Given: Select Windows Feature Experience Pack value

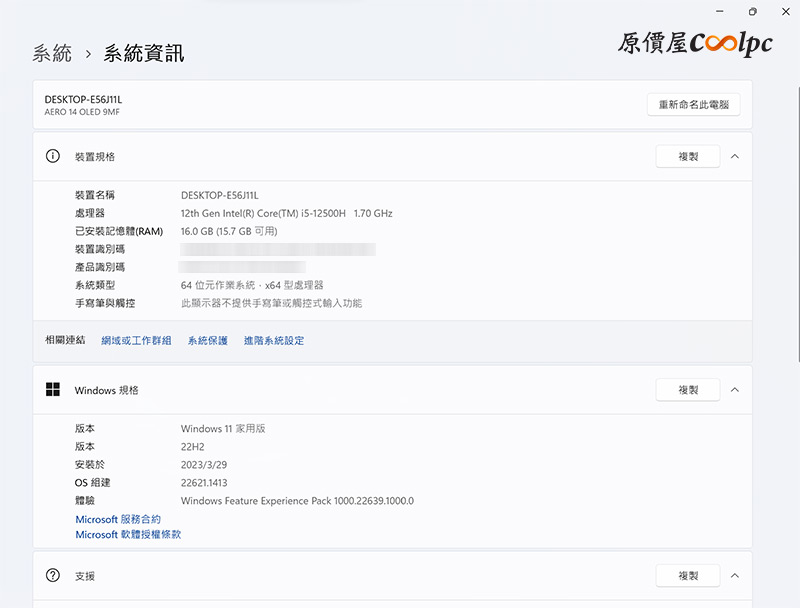Looking at the screenshot, I should (x=297, y=501).
